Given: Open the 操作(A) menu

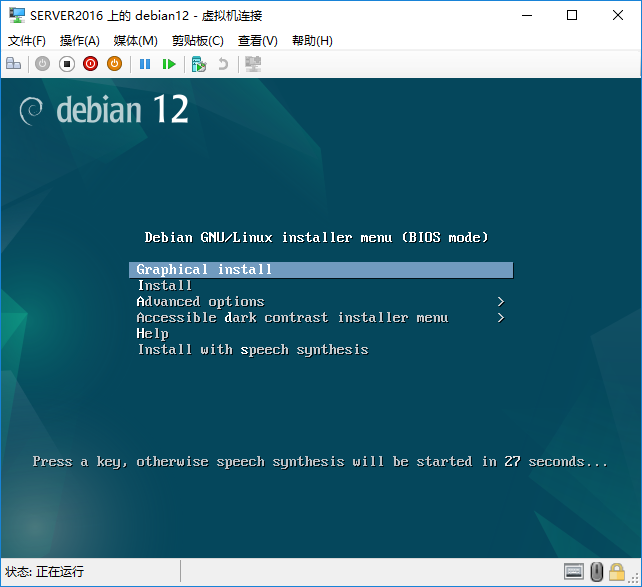Looking at the screenshot, I should pyautogui.click(x=79, y=41).
